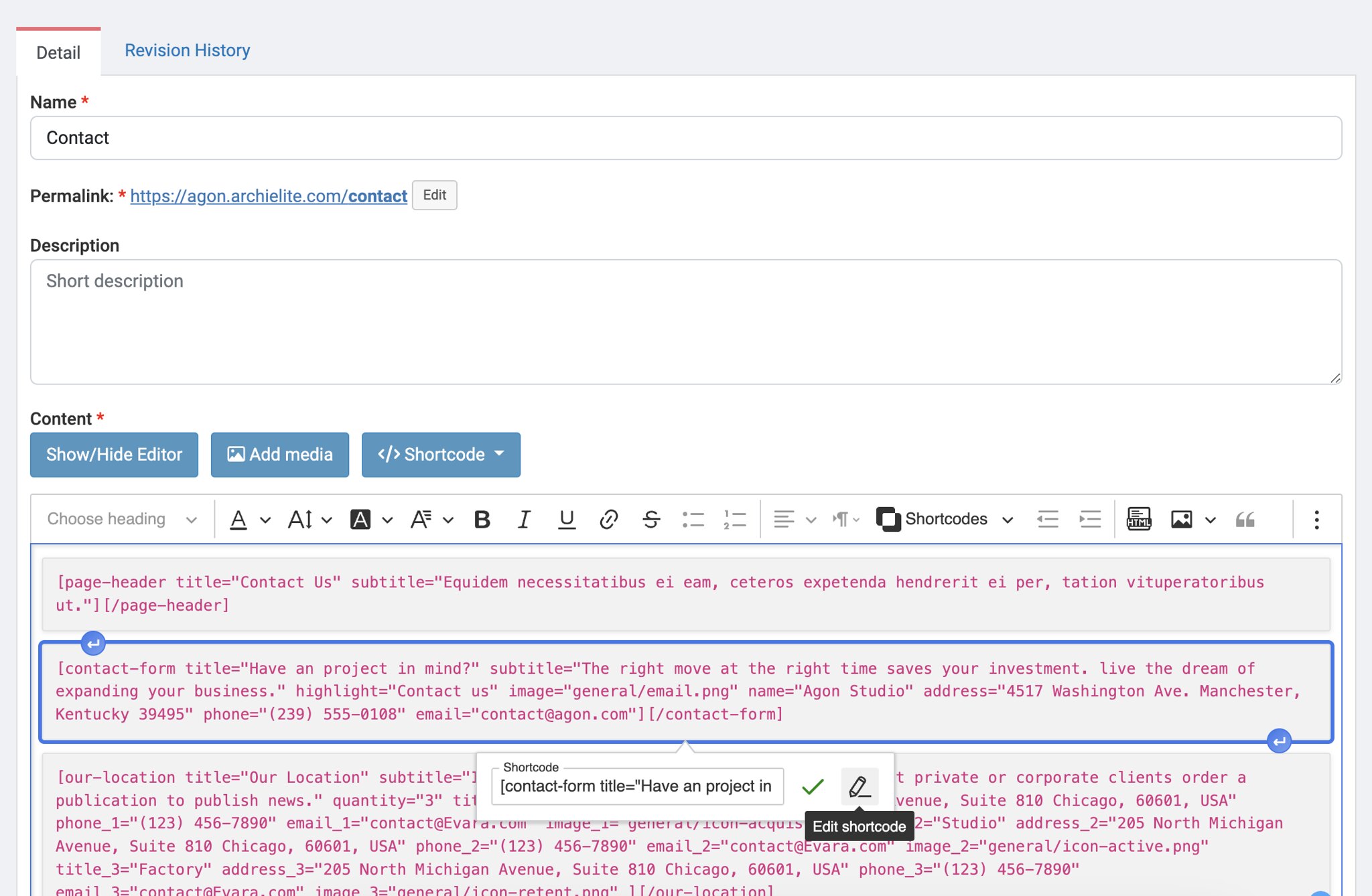1372x896 pixels.
Task: Apply strikethrough formatting
Action: (650, 520)
